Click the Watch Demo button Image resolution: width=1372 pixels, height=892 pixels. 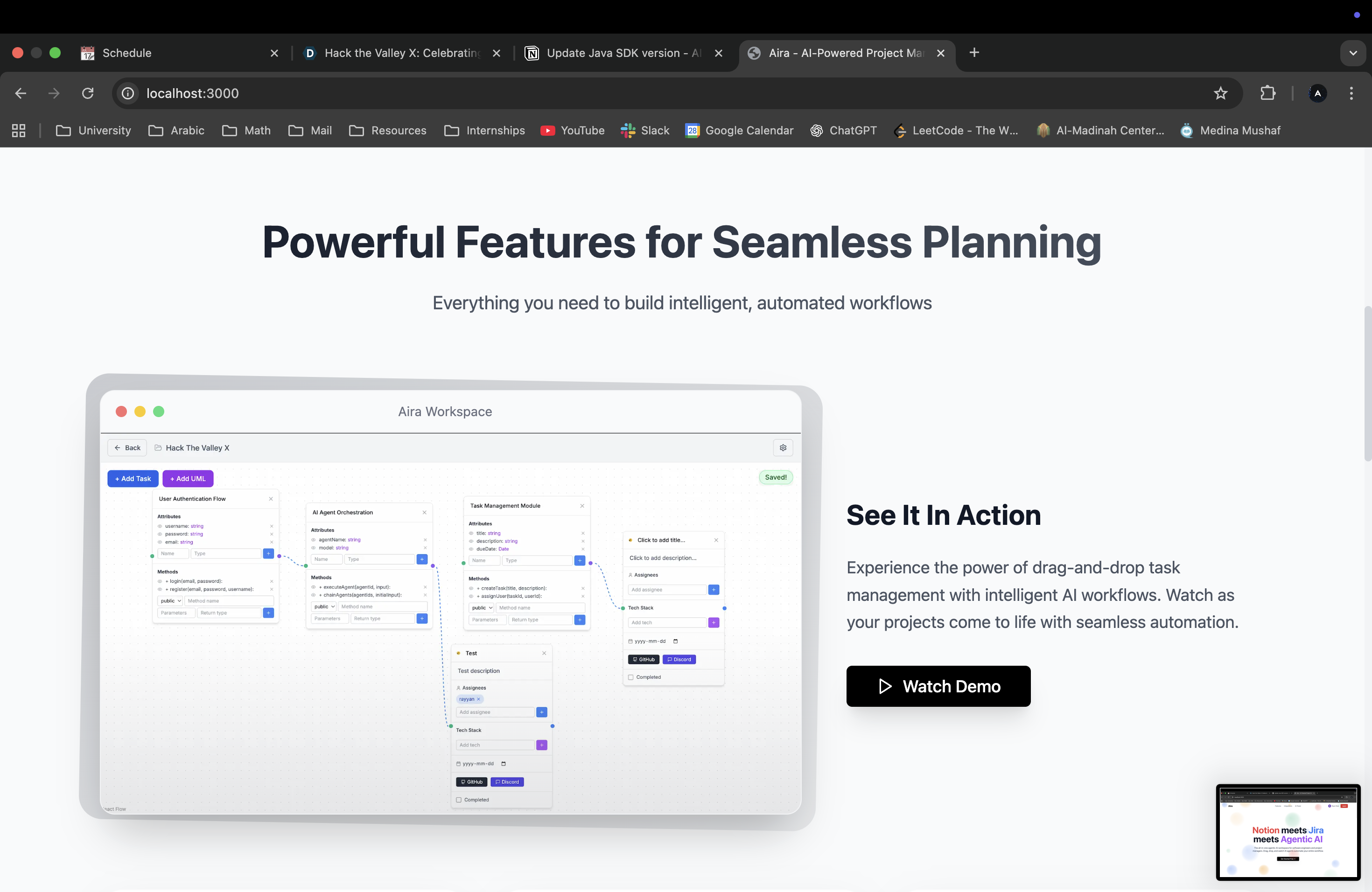[938, 686]
